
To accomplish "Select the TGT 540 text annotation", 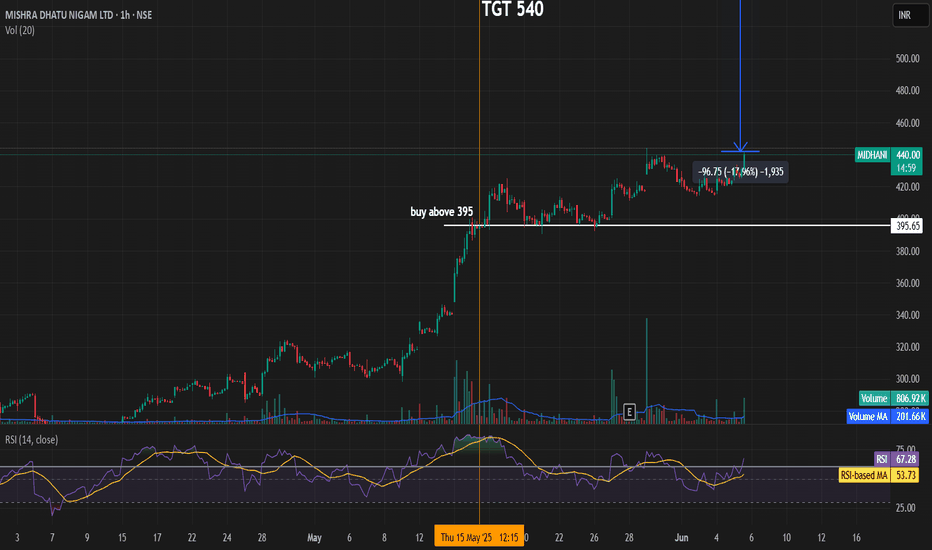I will point(512,9).
